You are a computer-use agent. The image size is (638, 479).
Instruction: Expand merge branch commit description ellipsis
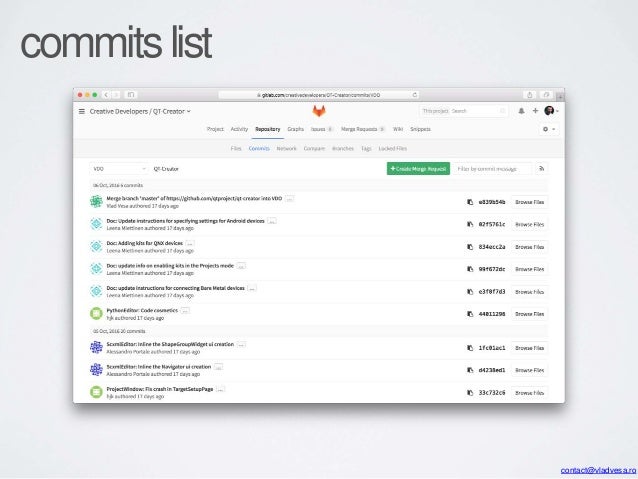(290, 199)
